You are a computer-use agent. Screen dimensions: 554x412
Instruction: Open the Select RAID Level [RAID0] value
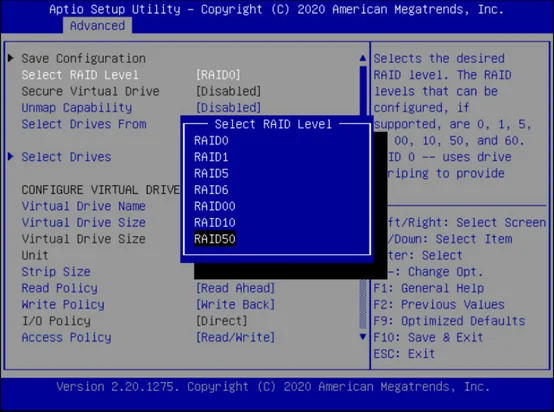pos(218,75)
